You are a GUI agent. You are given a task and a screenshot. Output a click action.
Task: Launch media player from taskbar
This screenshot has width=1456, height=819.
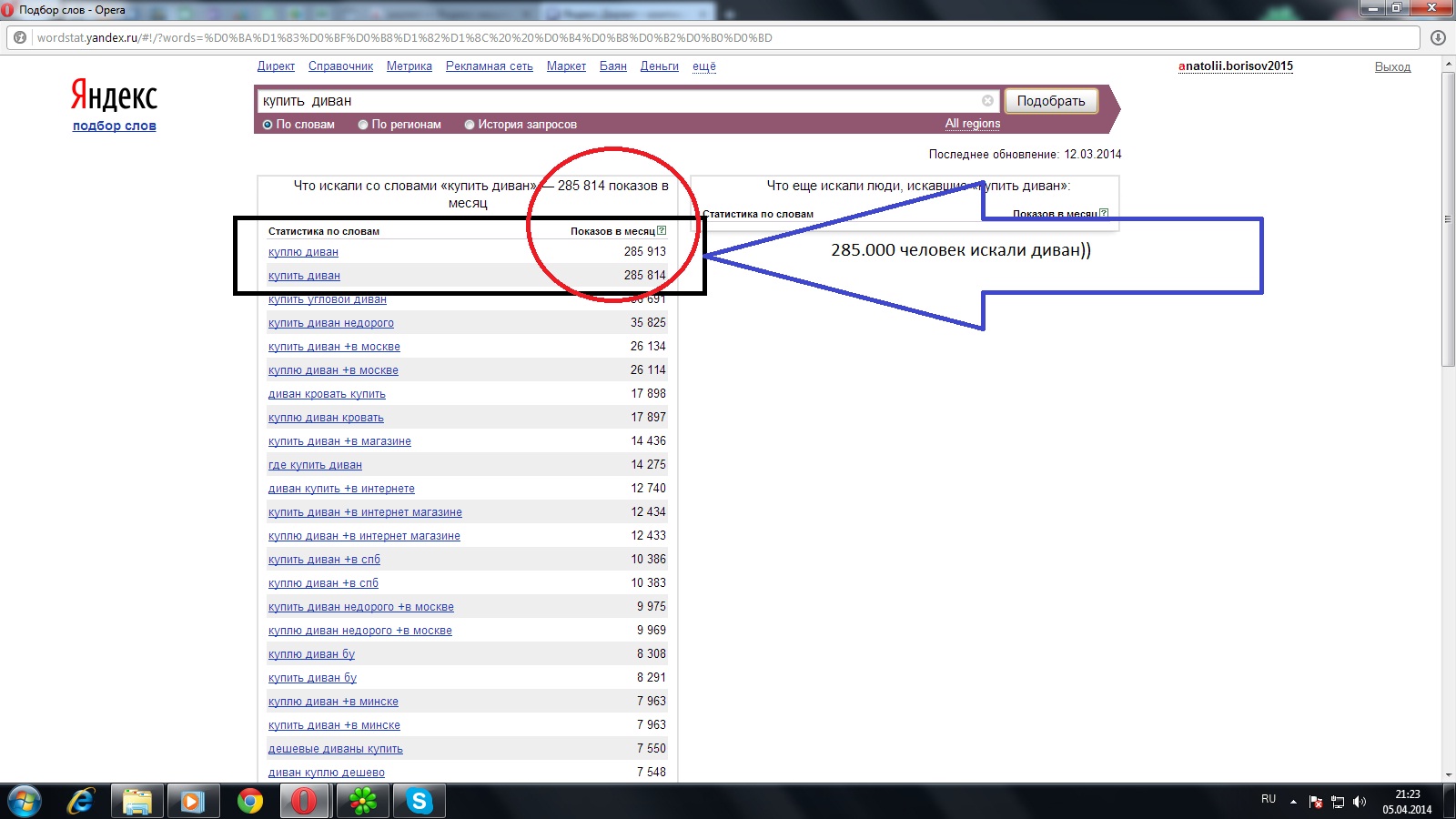click(192, 801)
